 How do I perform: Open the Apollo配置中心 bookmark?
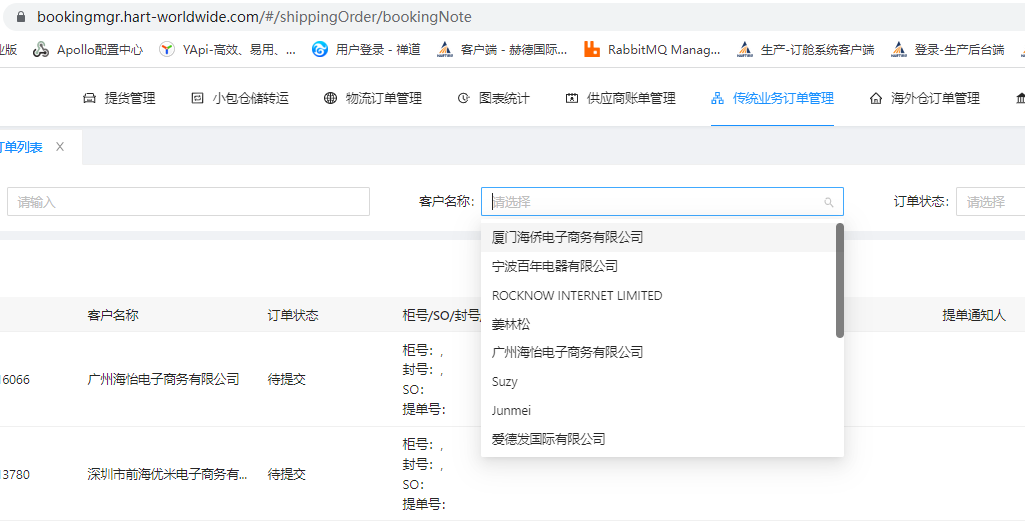point(88,49)
